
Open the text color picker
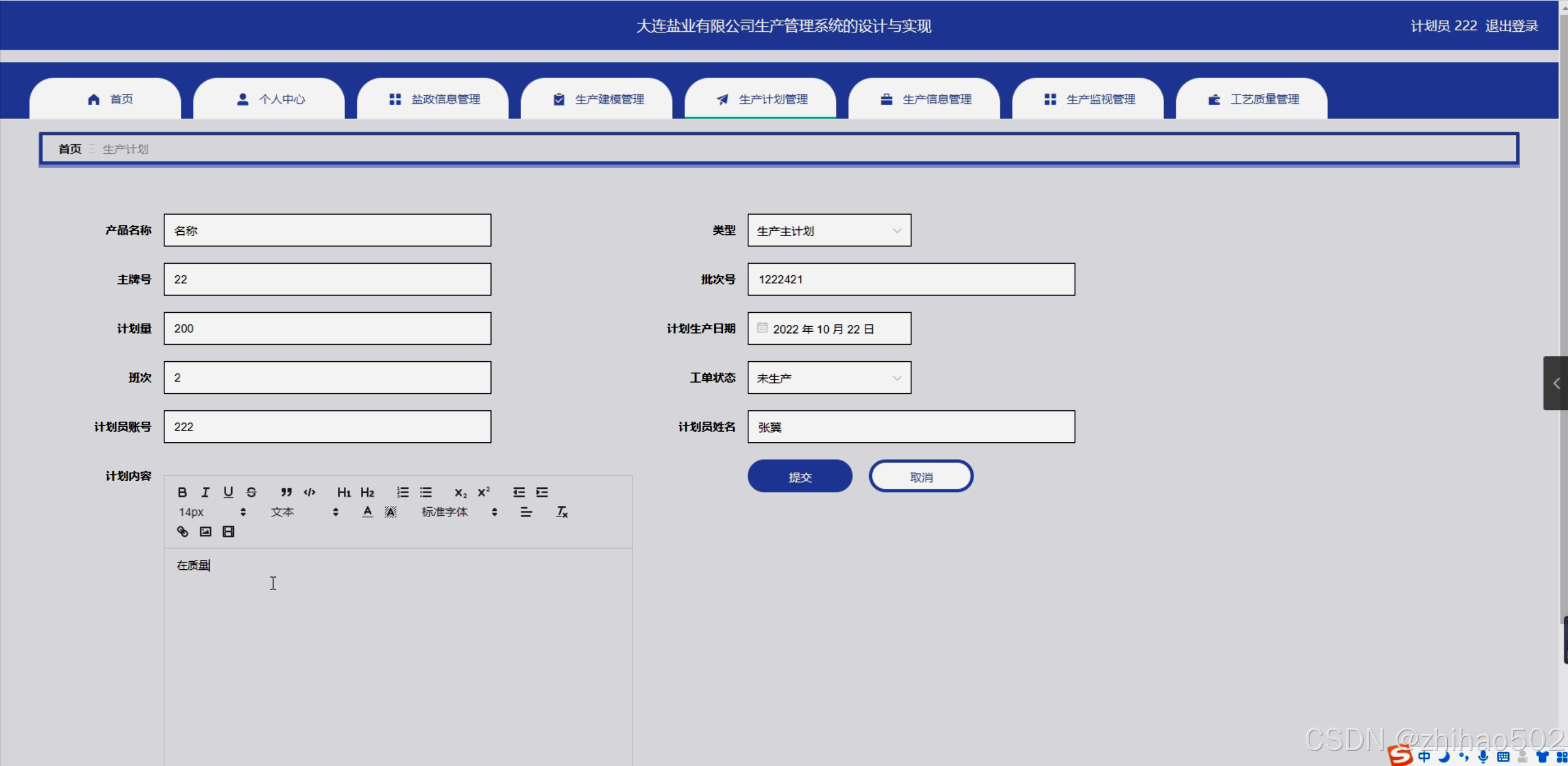[x=367, y=511]
